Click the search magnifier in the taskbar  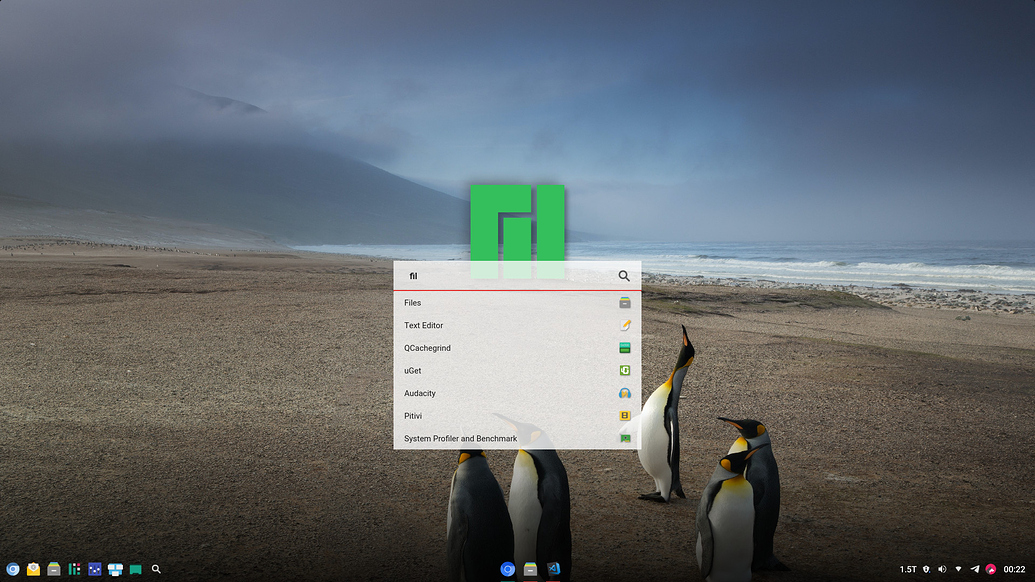coord(157,568)
